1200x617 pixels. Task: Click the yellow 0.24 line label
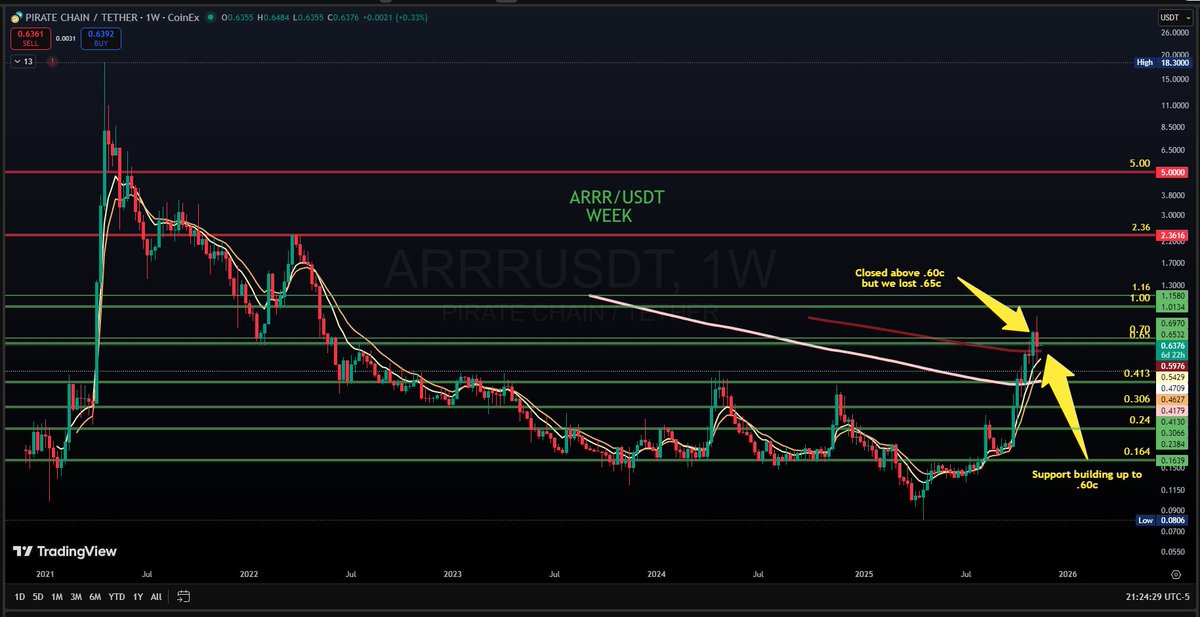pos(1139,420)
